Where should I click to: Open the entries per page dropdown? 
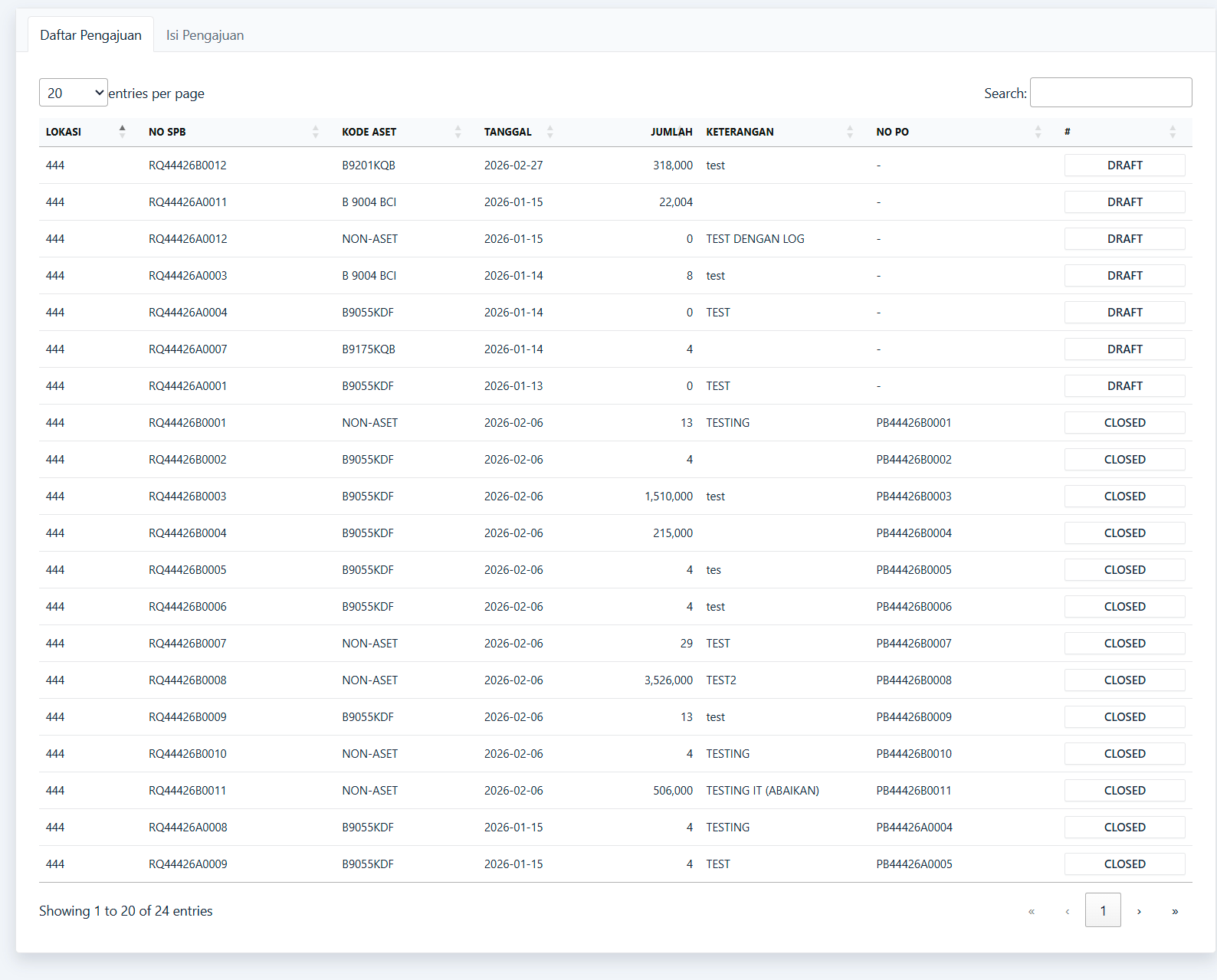click(x=74, y=93)
